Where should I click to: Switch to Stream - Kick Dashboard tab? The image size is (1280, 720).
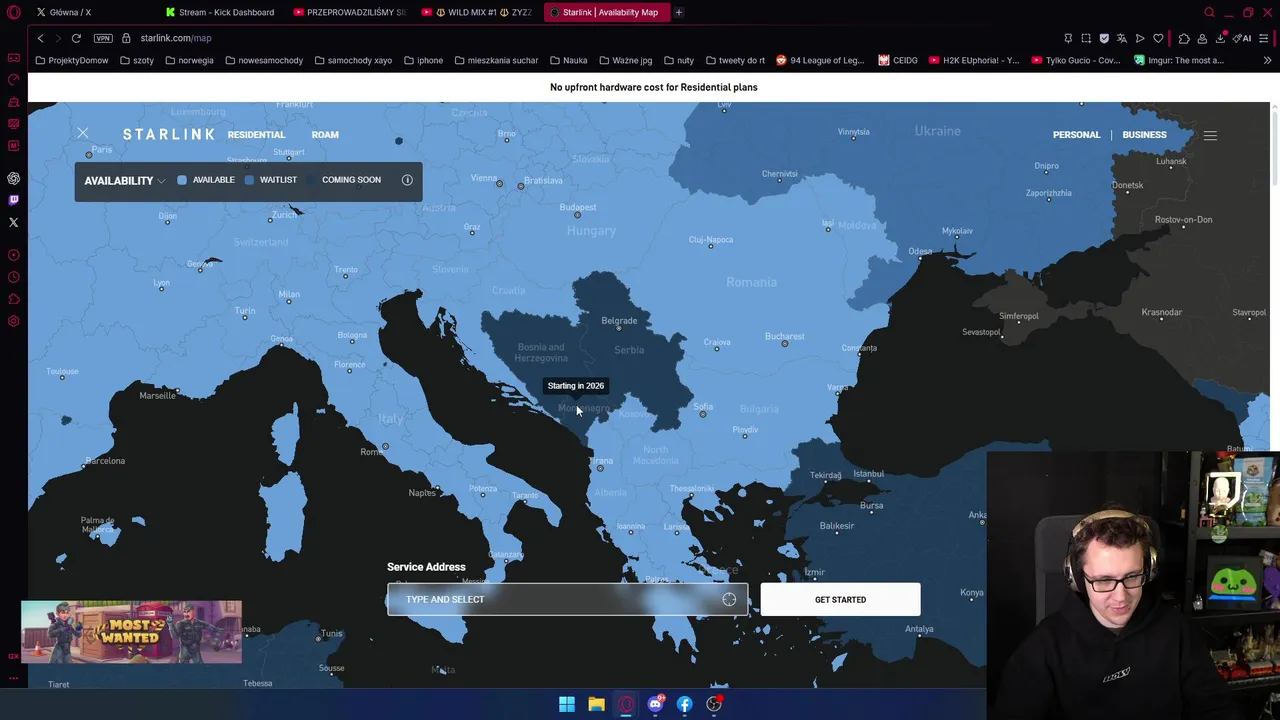click(x=219, y=12)
